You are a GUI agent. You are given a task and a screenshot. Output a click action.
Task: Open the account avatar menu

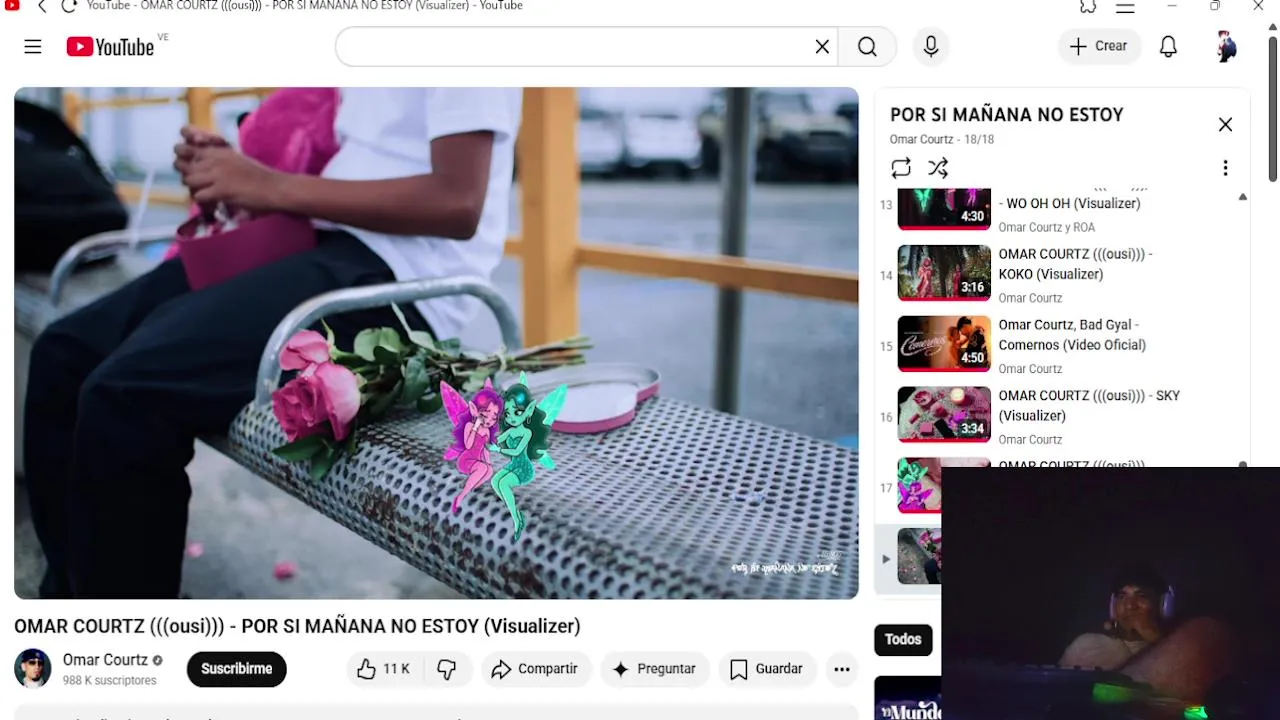tap(1226, 46)
